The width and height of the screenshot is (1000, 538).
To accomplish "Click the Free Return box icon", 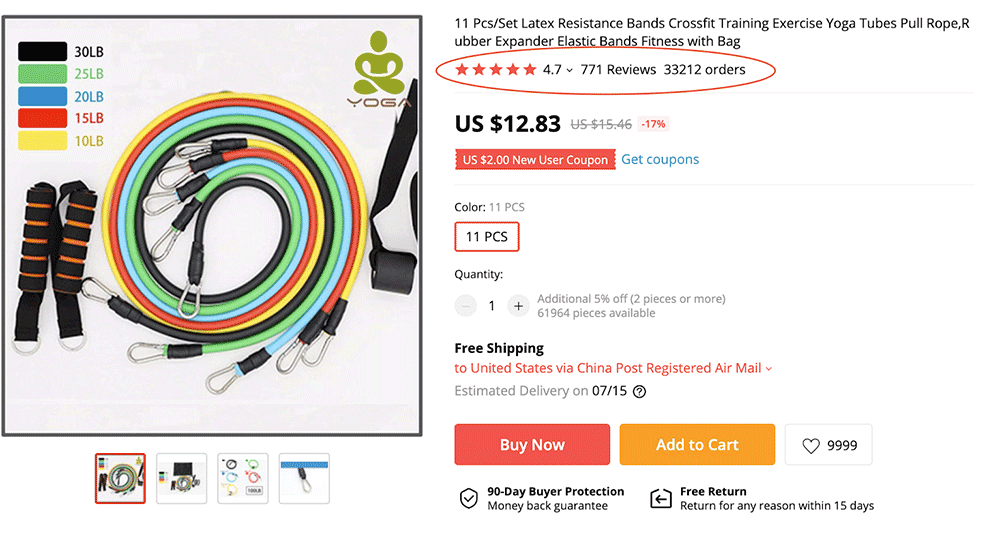I will [660, 498].
